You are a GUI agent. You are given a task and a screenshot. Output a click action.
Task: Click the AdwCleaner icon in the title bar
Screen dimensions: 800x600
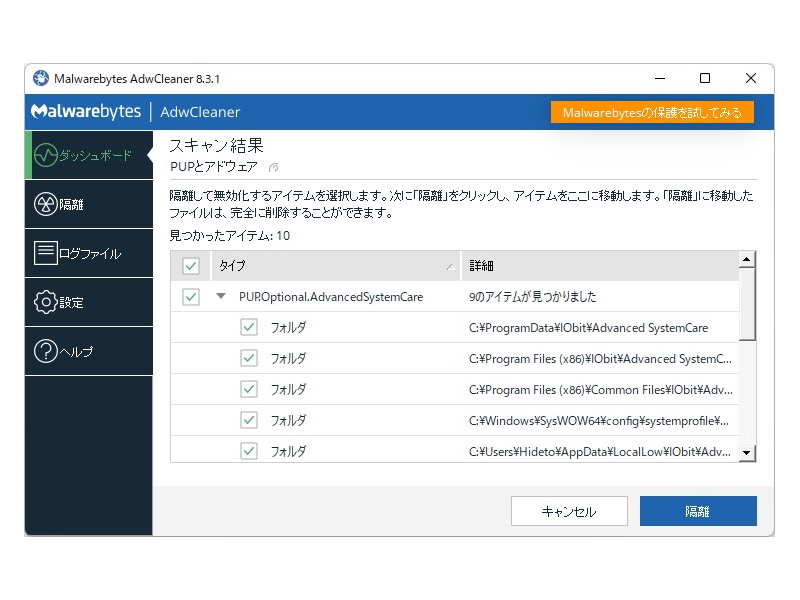click(40, 78)
